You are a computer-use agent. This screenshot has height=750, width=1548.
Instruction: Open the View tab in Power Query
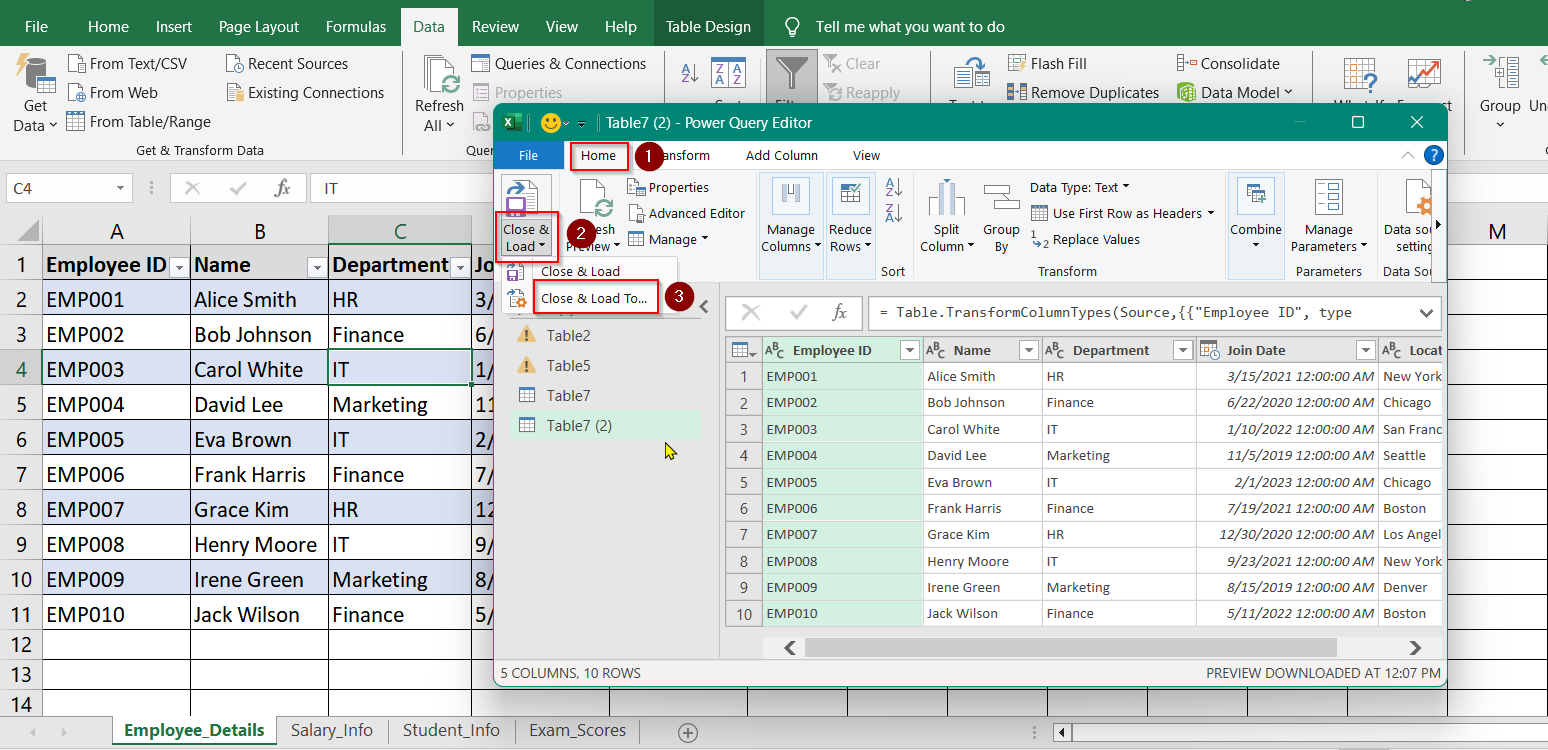point(866,155)
